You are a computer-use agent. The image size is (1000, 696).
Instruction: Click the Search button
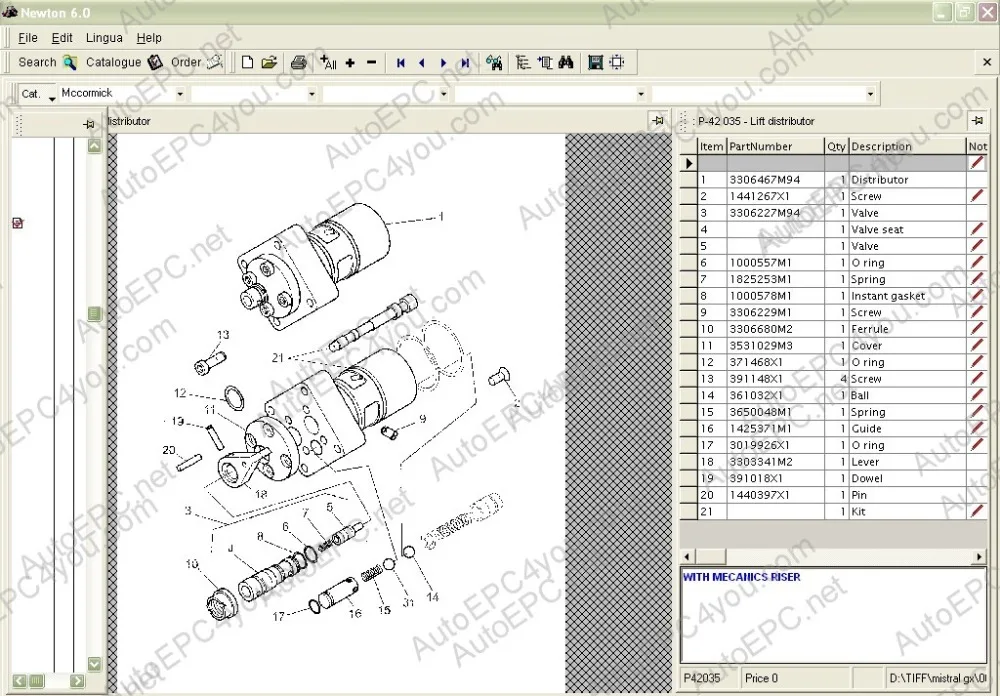click(x=37, y=62)
